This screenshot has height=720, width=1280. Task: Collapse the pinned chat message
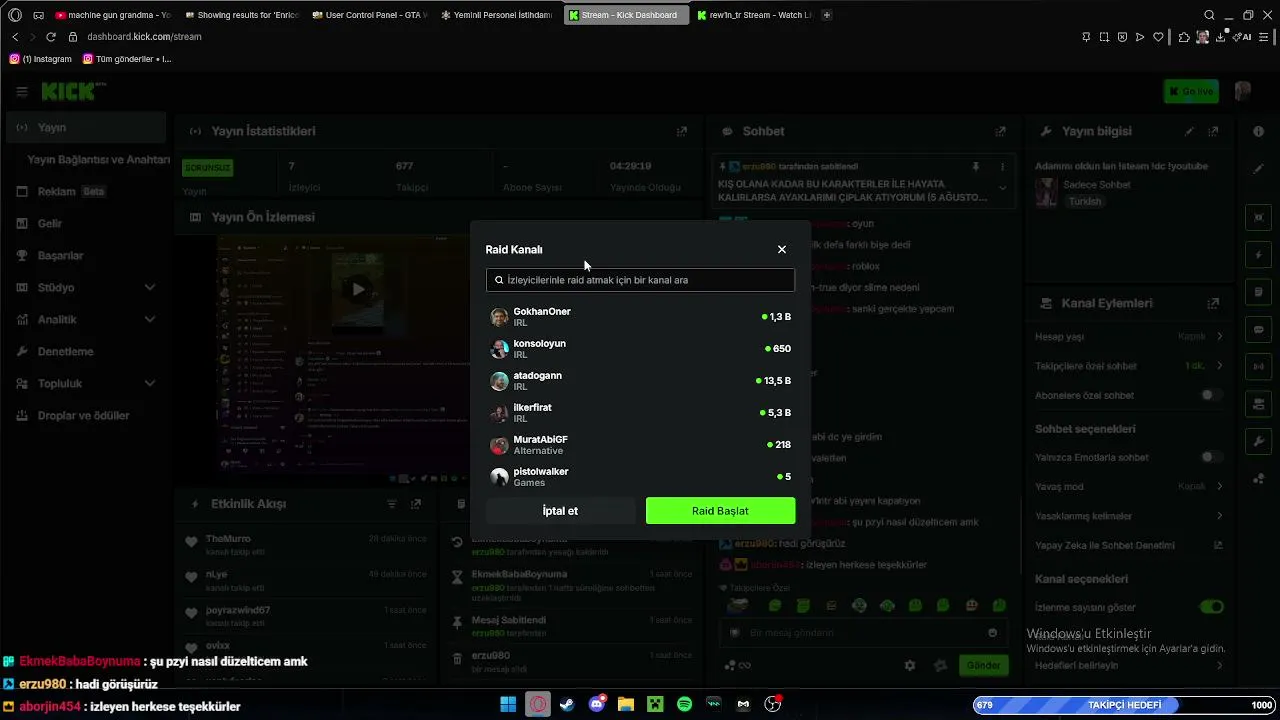click(1002, 187)
